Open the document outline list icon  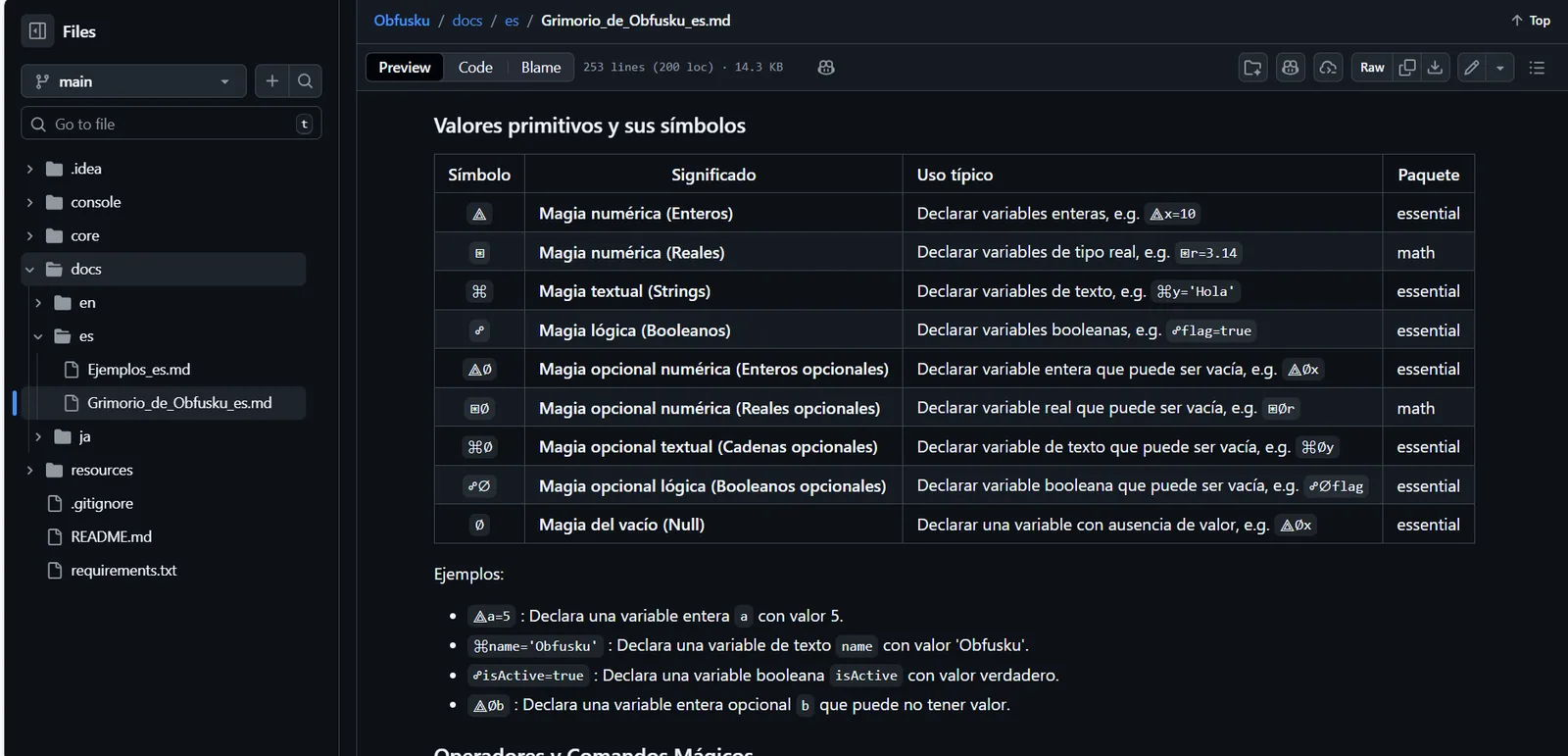click(x=1537, y=67)
